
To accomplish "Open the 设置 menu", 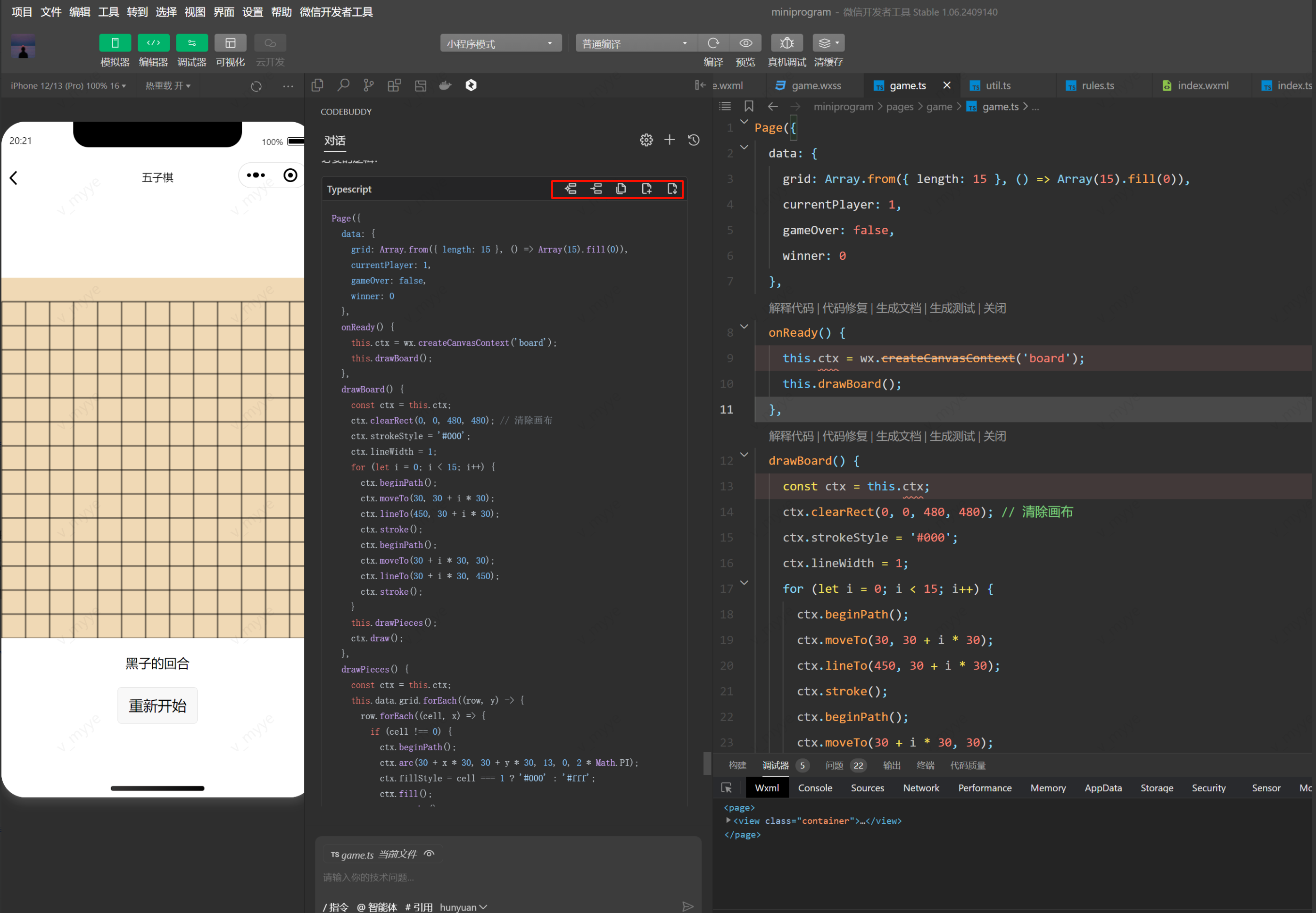I will point(252,12).
